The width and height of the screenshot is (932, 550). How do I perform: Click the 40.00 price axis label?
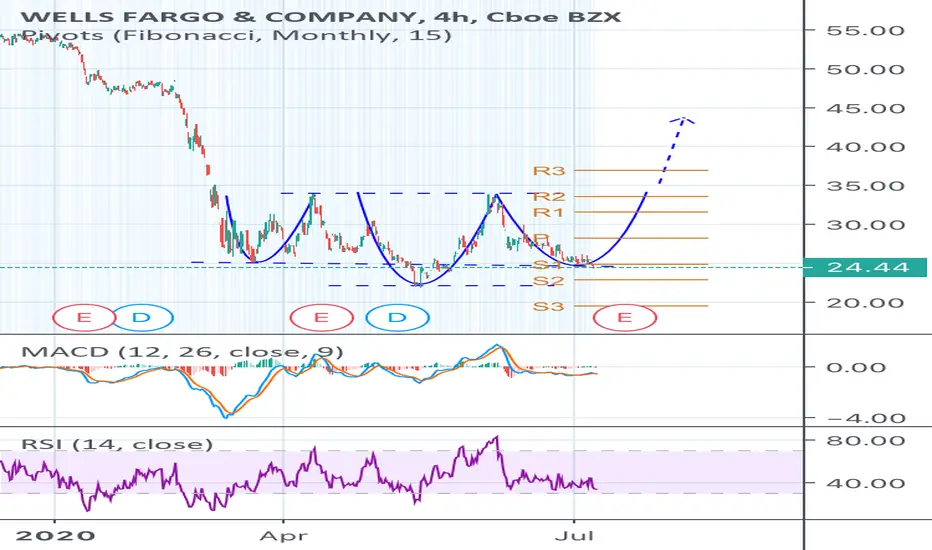click(865, 147)
